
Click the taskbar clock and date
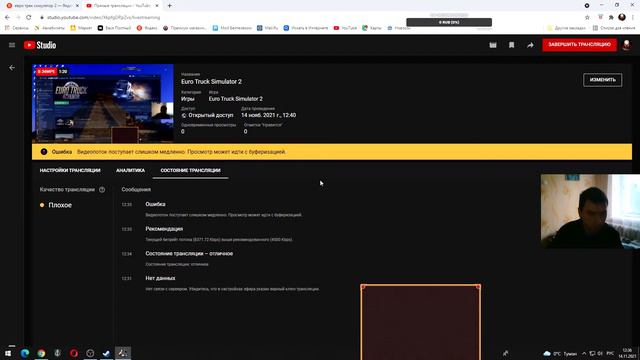click(x=627, y=353)
